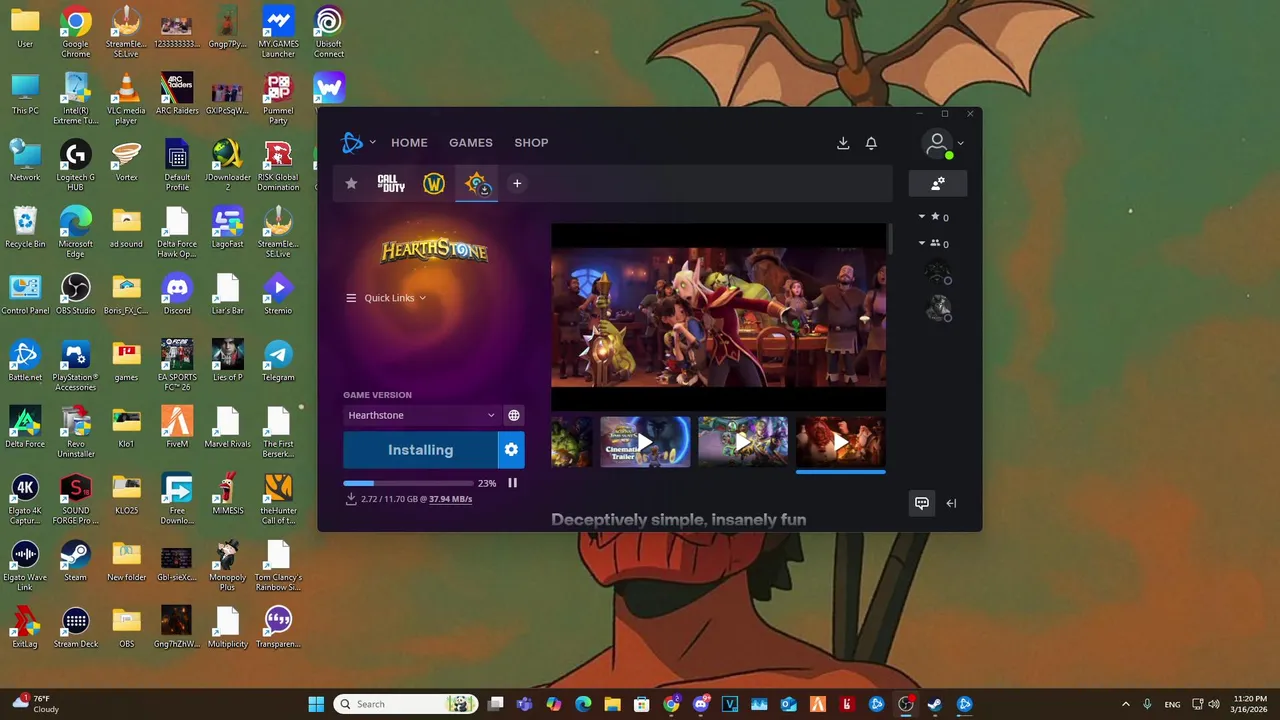This screenshot has height=720, width=1280.
Task: Add a game with the plus button
Action: [x=517, y=184]
